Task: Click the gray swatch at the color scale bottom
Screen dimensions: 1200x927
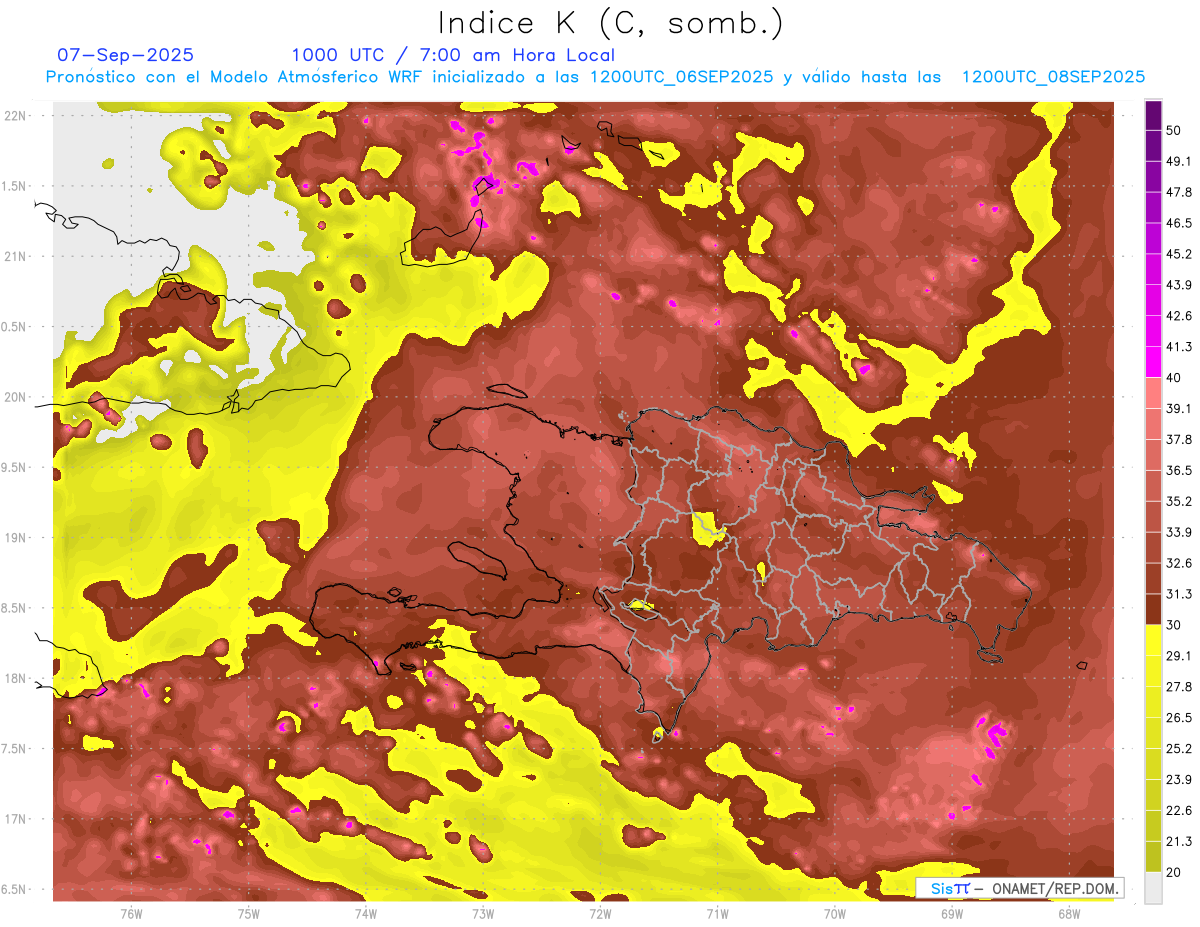Action: coord(1153,888)
